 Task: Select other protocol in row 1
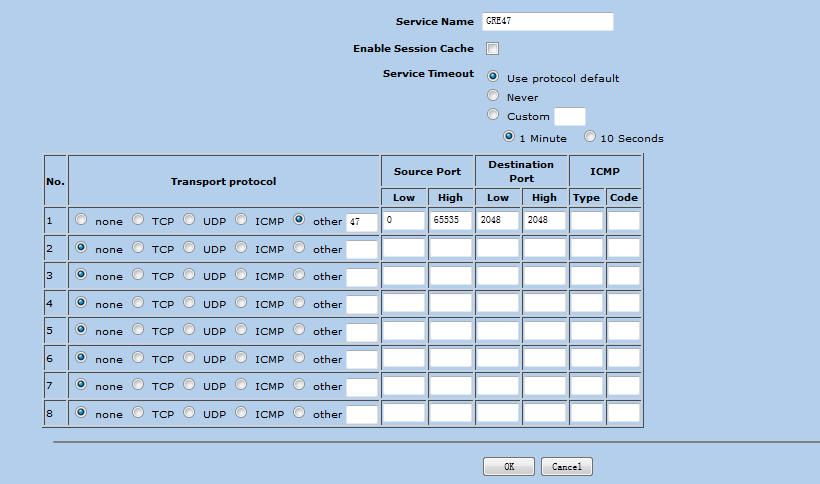pyautogui.click(x=299, y=220)
